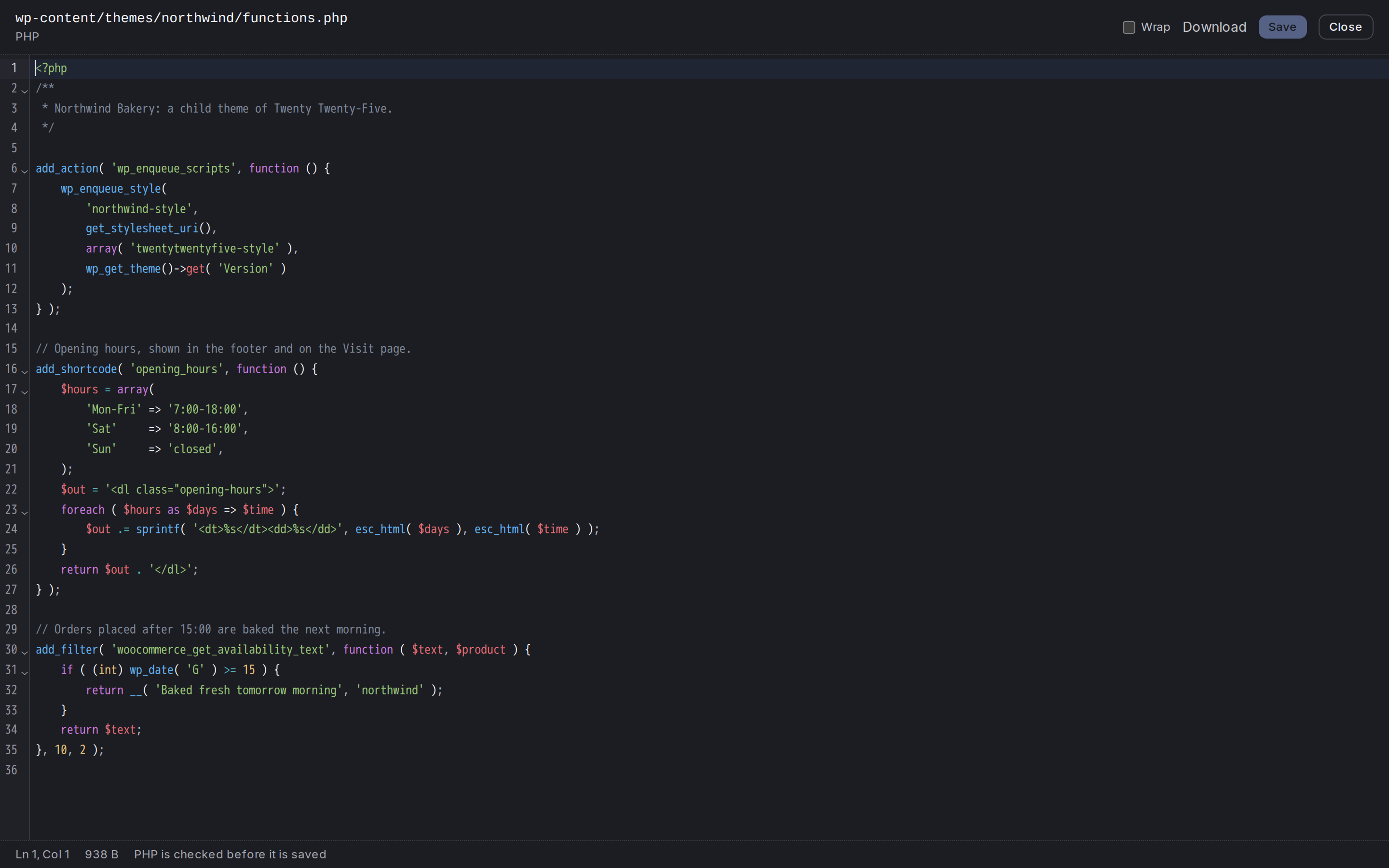Click the opening-hours dl string on line 22
1389x868 pixels.
192,489
